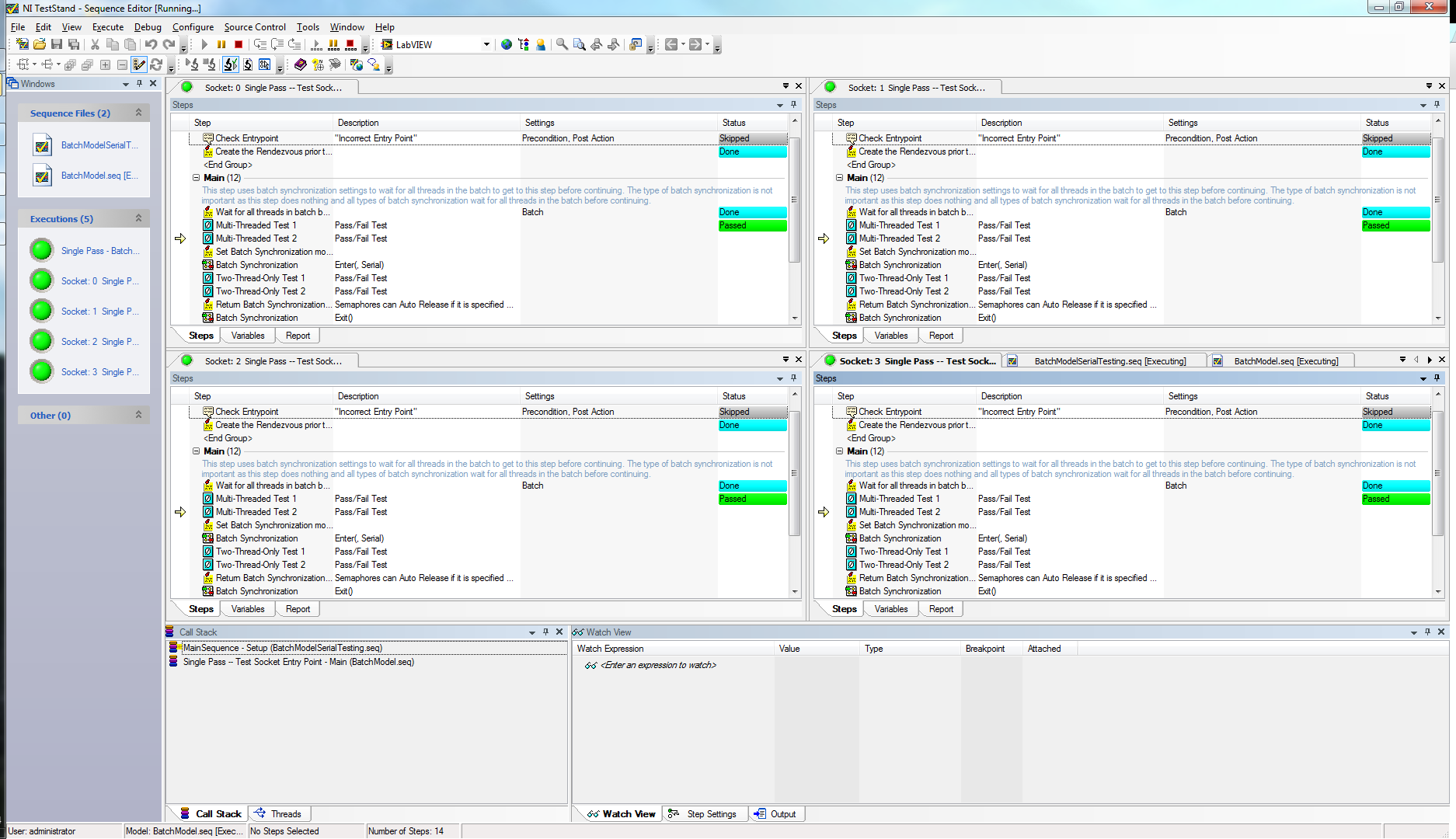The image size is (1456, 839).
Task: Click green Passed status in Socket 0
Action: coord(752,225)
